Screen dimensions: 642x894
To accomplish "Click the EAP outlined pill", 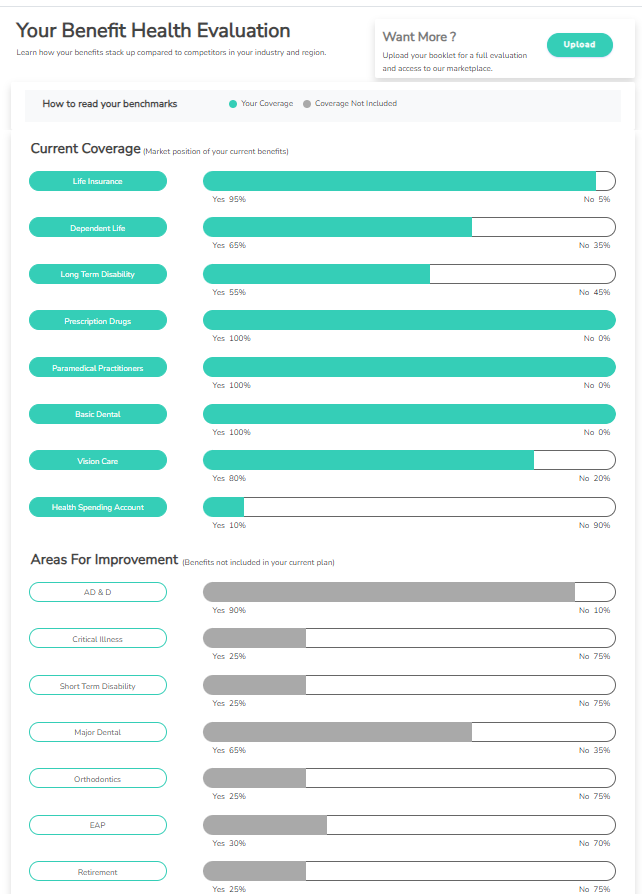I will [x=97, y=825].
